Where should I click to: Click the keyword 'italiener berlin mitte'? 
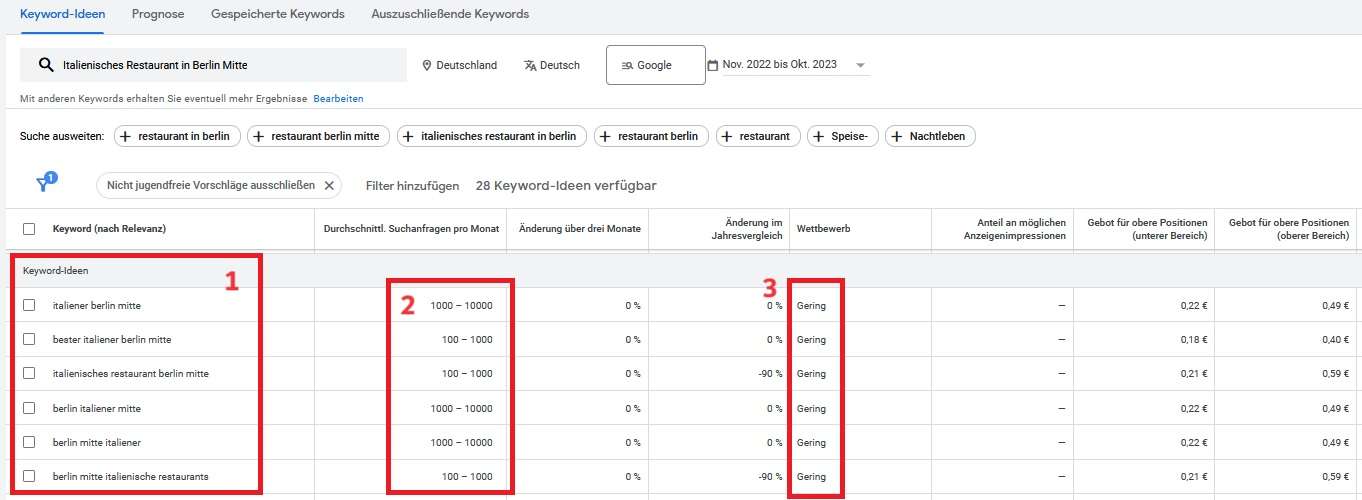[96, 305]
